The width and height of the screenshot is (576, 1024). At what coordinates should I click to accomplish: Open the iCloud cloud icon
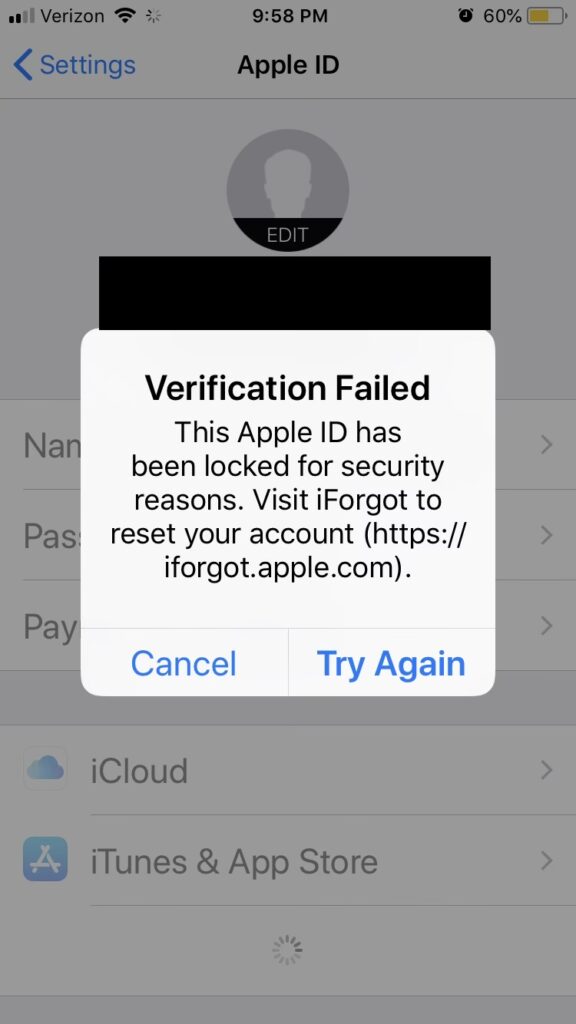click(45, 769)
